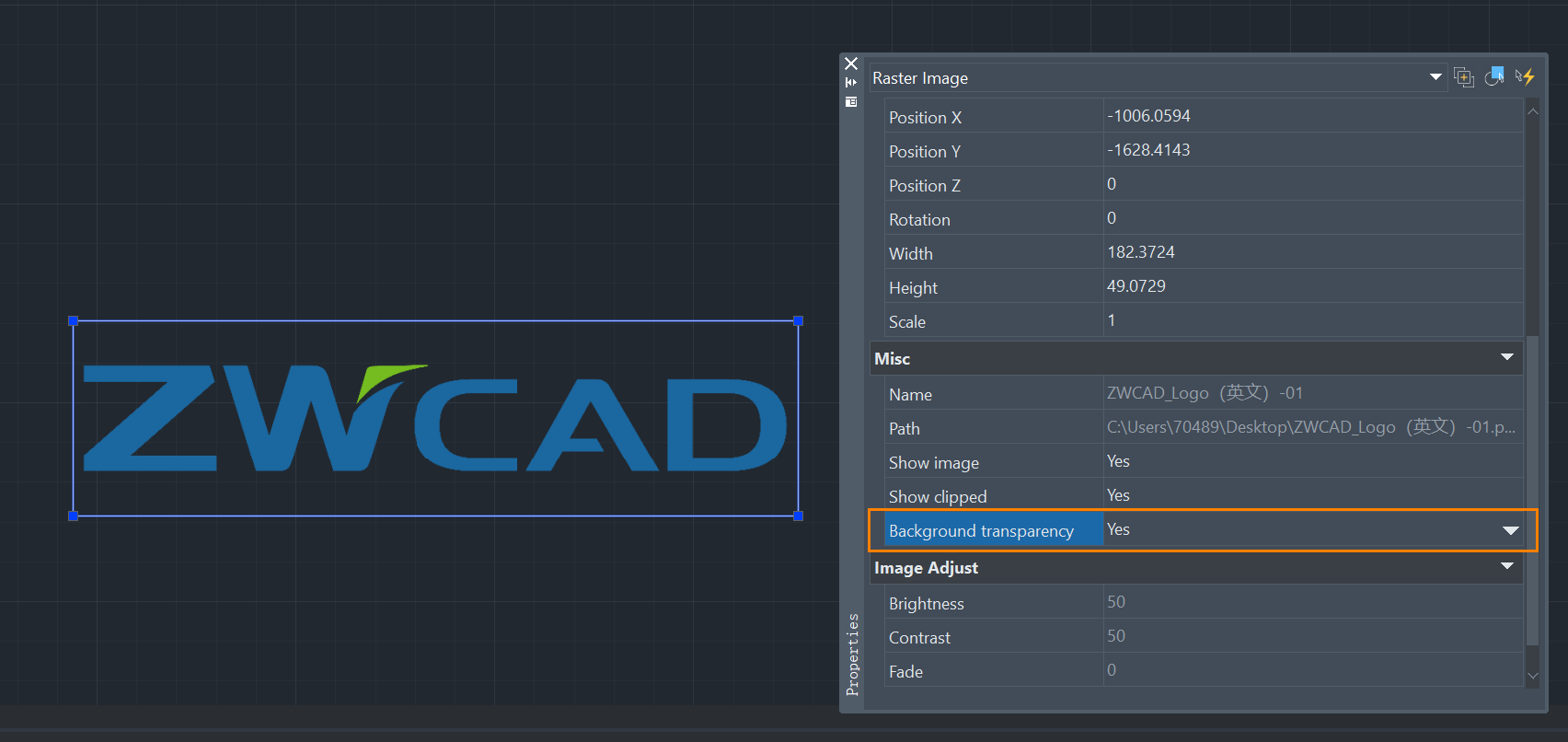This screenshot has width=1568, height=742.
Task: Toggle auto-hide on Properties palette
Action: pyautogui.click(x=851, y=82)
